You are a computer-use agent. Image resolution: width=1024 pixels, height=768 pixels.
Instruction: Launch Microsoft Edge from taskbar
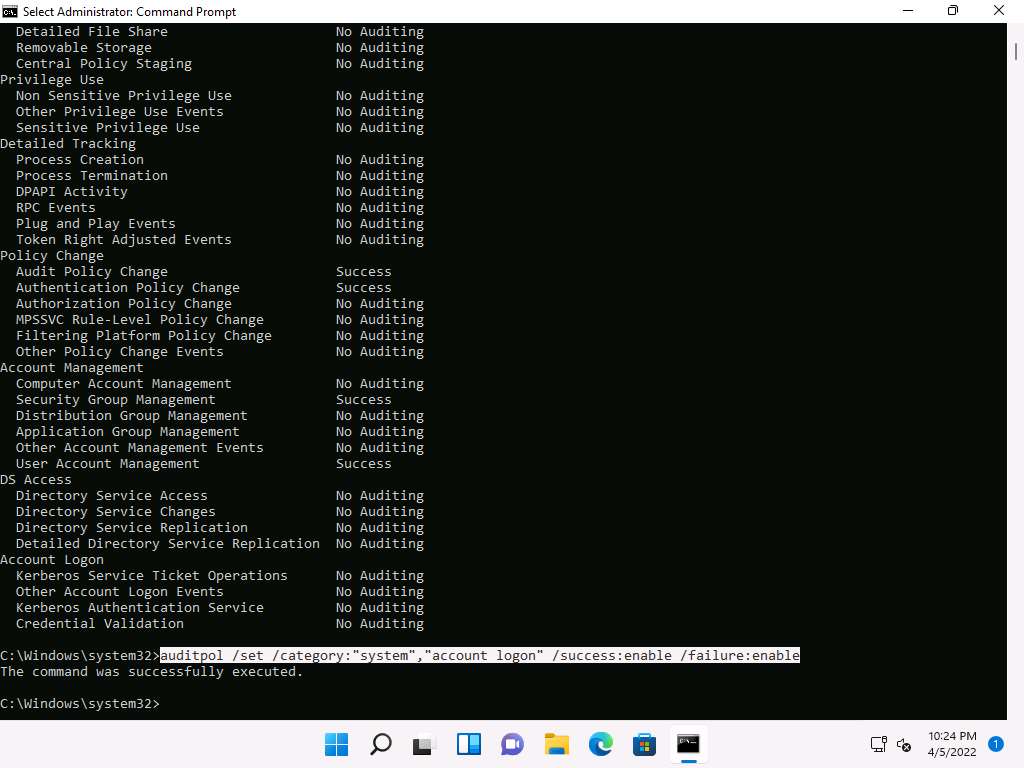601,744
